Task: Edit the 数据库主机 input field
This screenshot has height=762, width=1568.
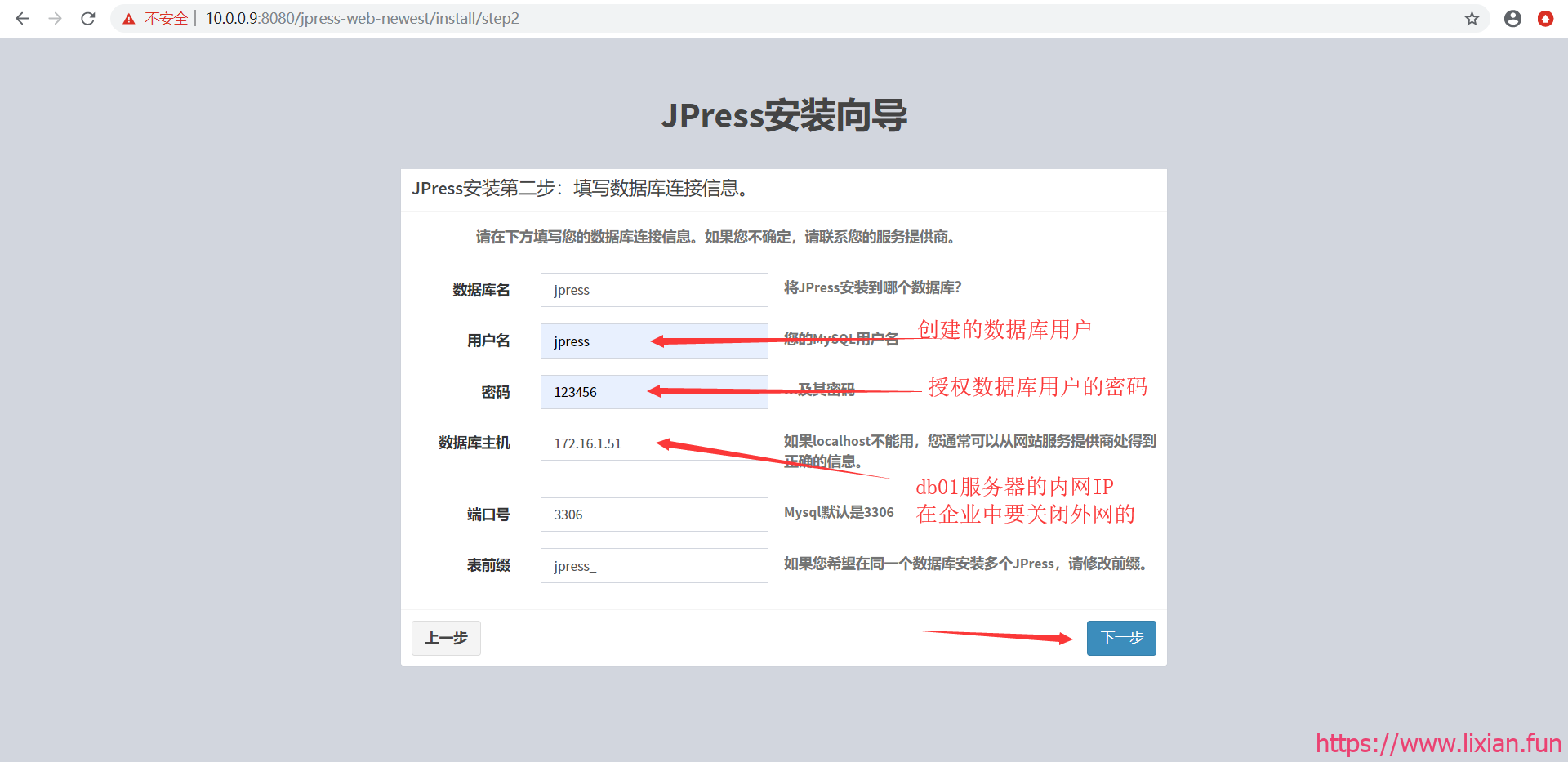Action: tap(654, 443)
